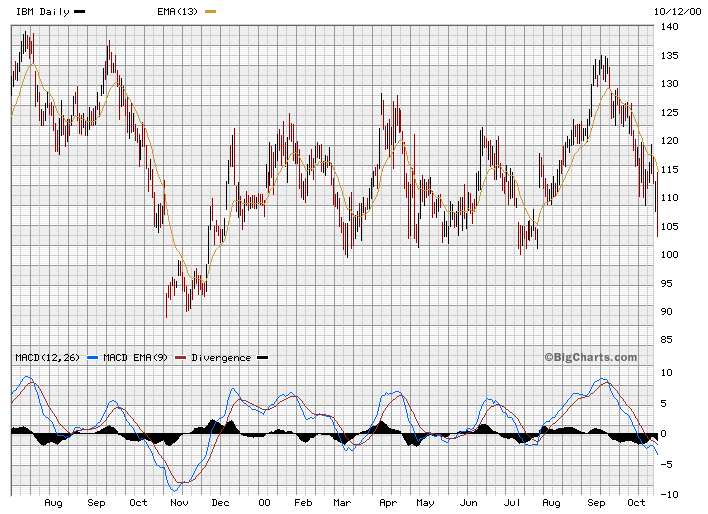The width and height of the screenshot is (708, 514).
Task: Click the 00 year marker on the time axis
Action: click(264, 504)
